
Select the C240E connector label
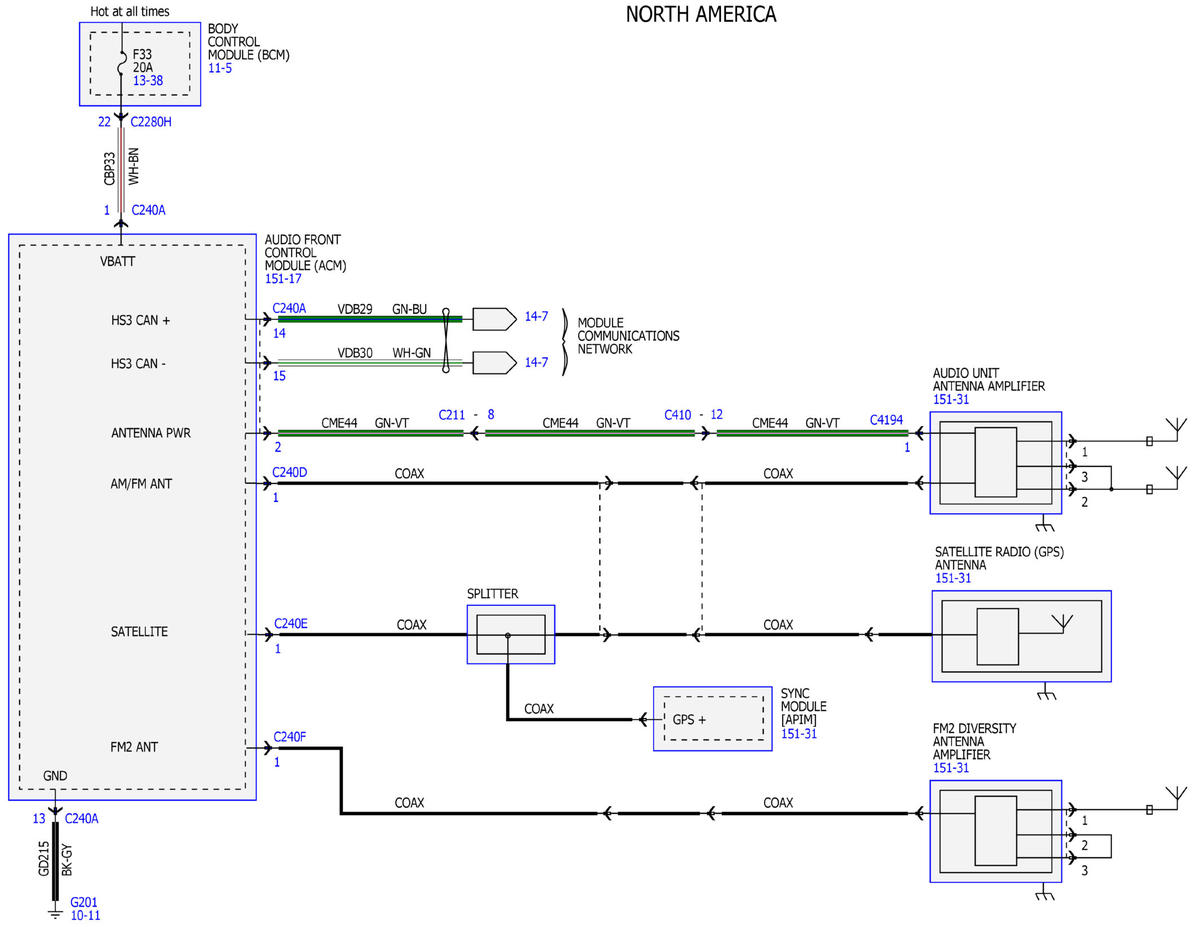(290, 624)
